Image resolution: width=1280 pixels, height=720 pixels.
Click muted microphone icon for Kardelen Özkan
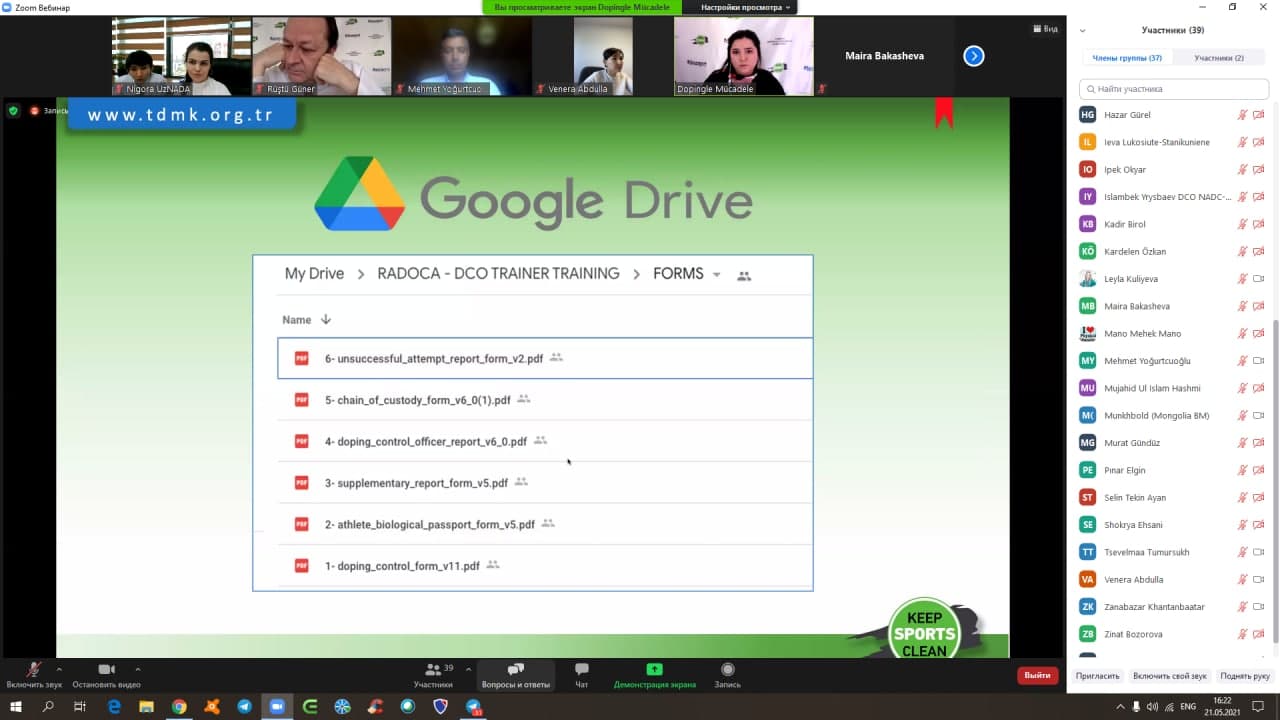pyautogui.click(x=1242, y=252)
